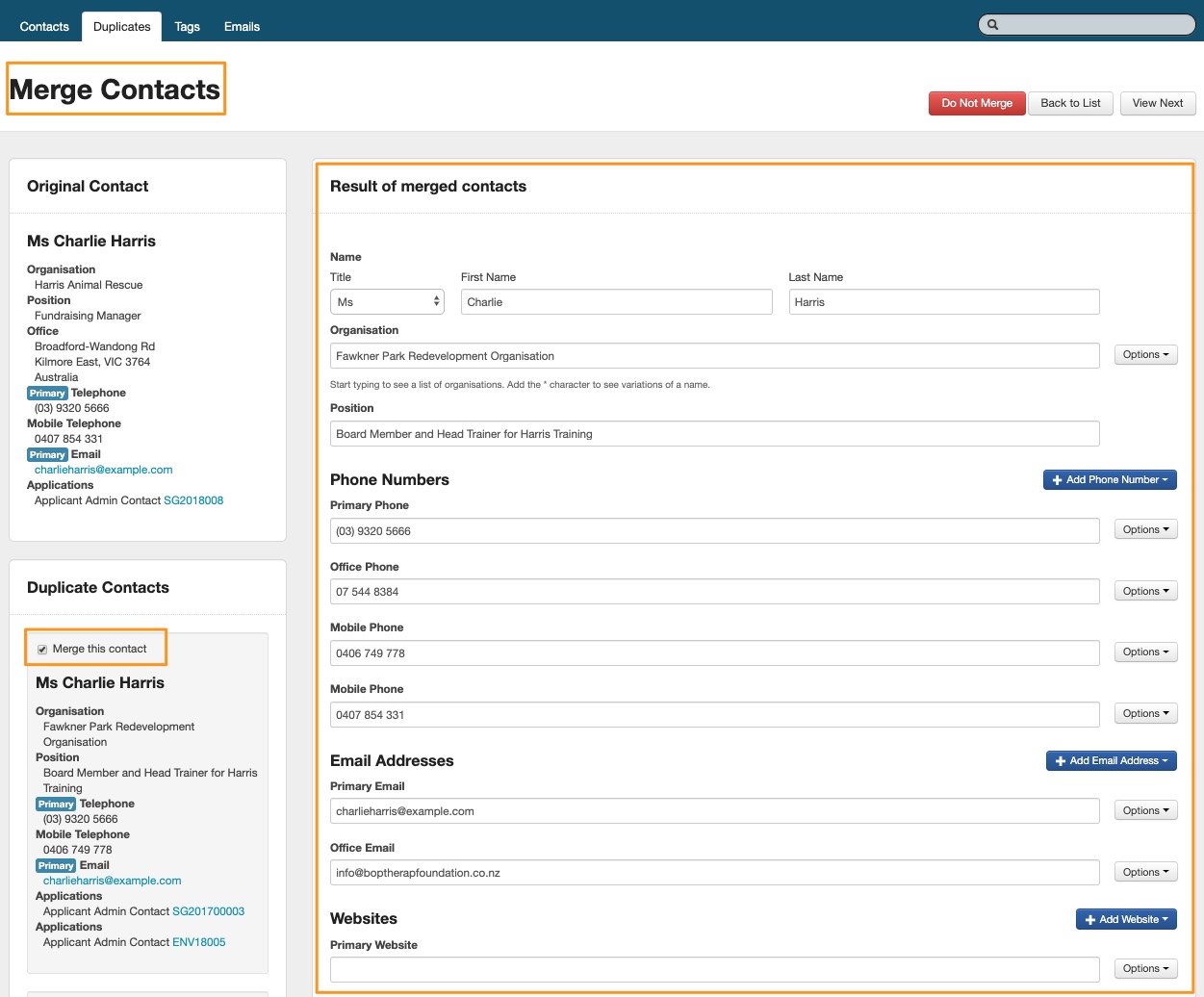Viewport: 1204px width, 997px height.
Task: Open the Tags tab
Action: click(187, 27)
